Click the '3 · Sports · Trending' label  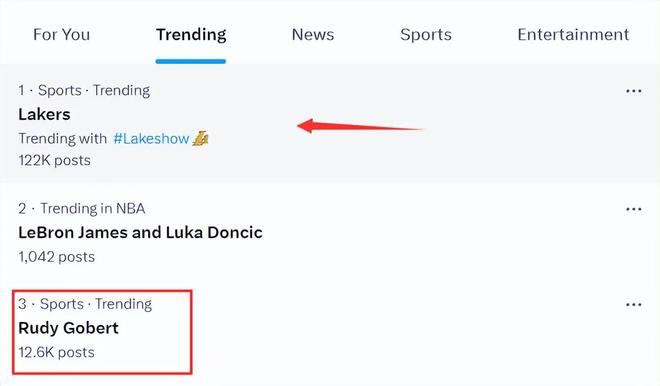pos(85,304)
